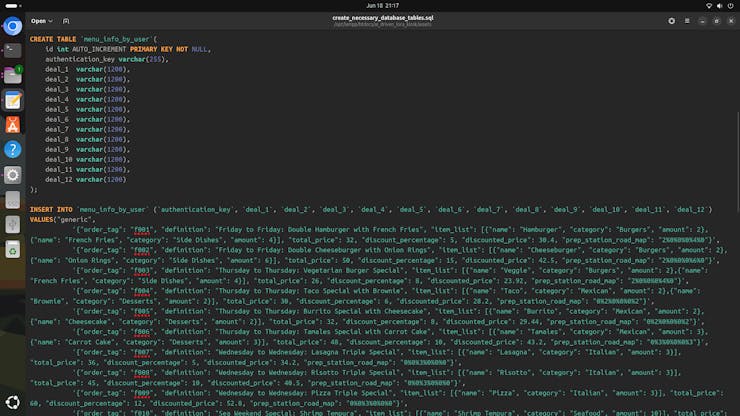
Task: Click the order tag f004
Action: coord(142,291)
